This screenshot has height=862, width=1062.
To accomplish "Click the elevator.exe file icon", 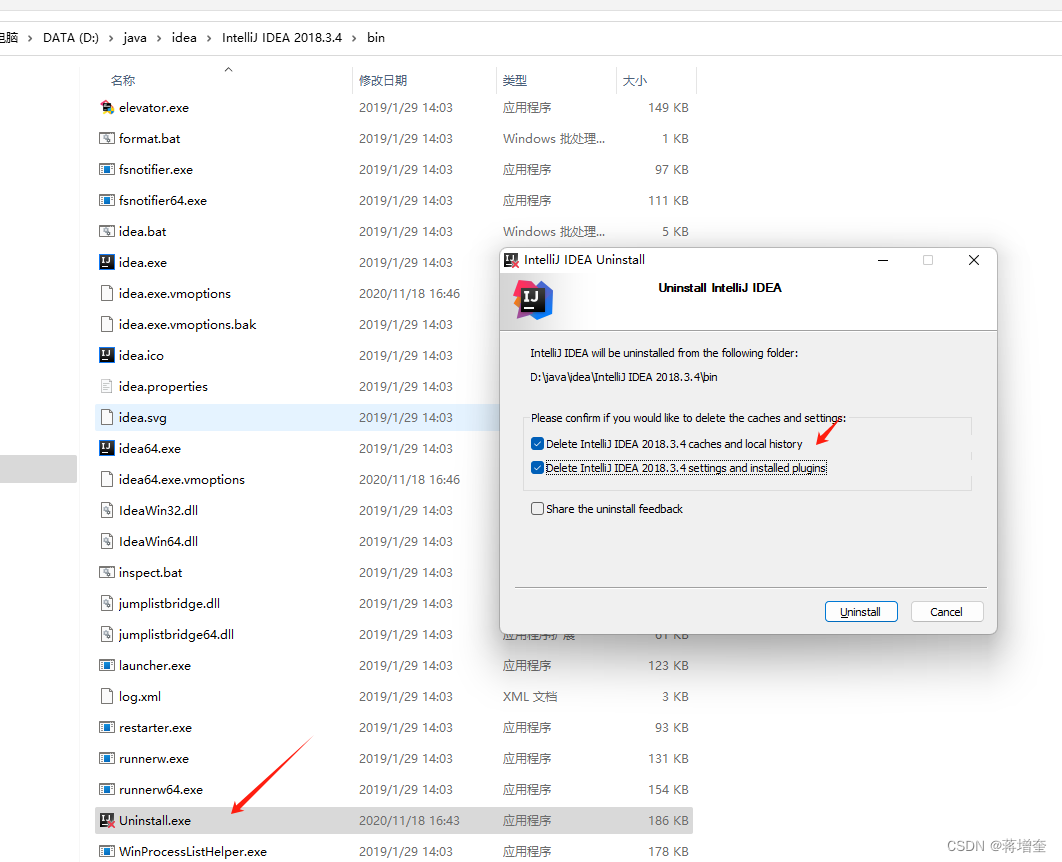I will pos(106,108).
